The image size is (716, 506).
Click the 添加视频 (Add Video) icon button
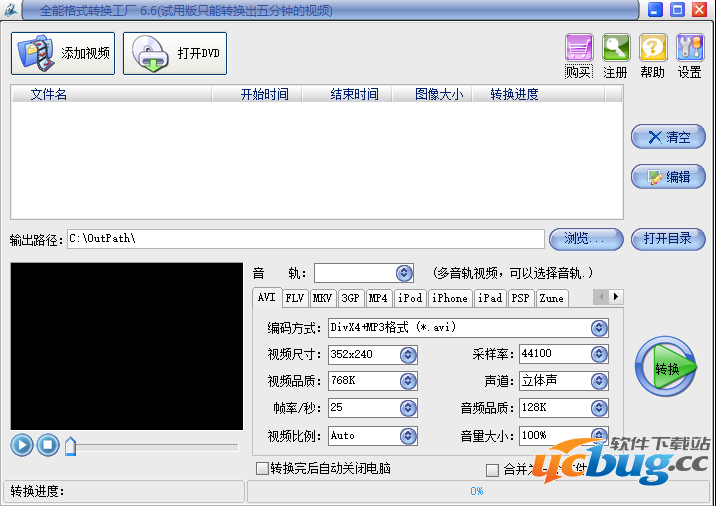[x=63, y=53]
